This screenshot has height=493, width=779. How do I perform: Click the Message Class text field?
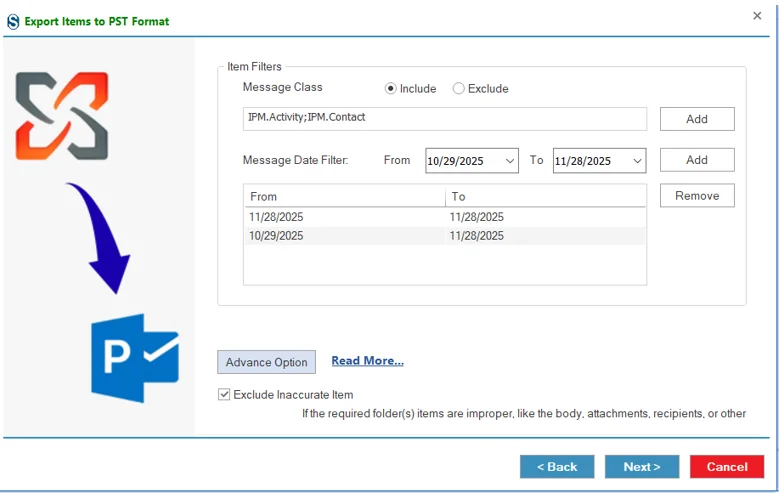445,119
